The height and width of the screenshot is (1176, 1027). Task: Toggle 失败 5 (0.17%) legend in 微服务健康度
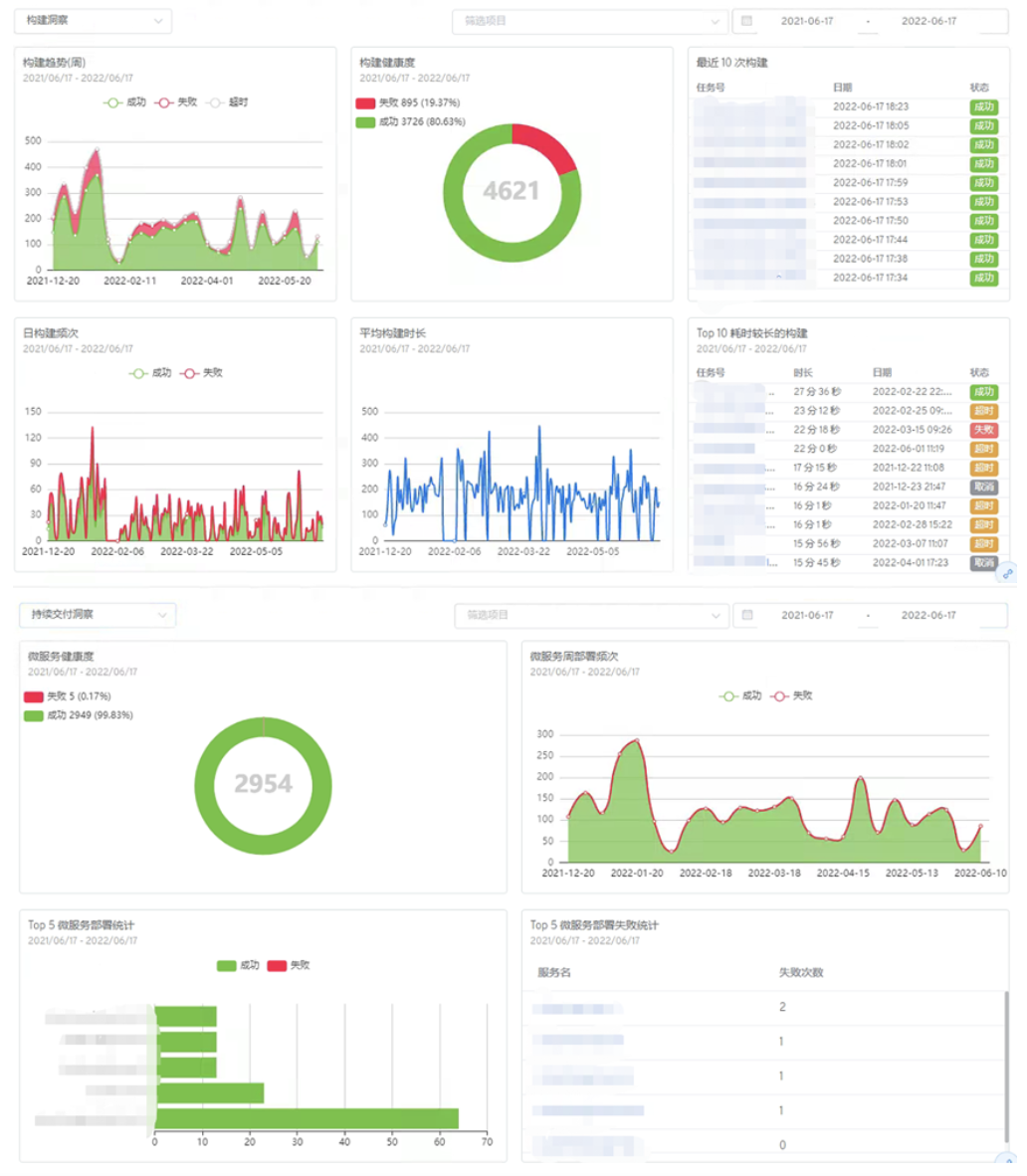click(x=68, y=696)
